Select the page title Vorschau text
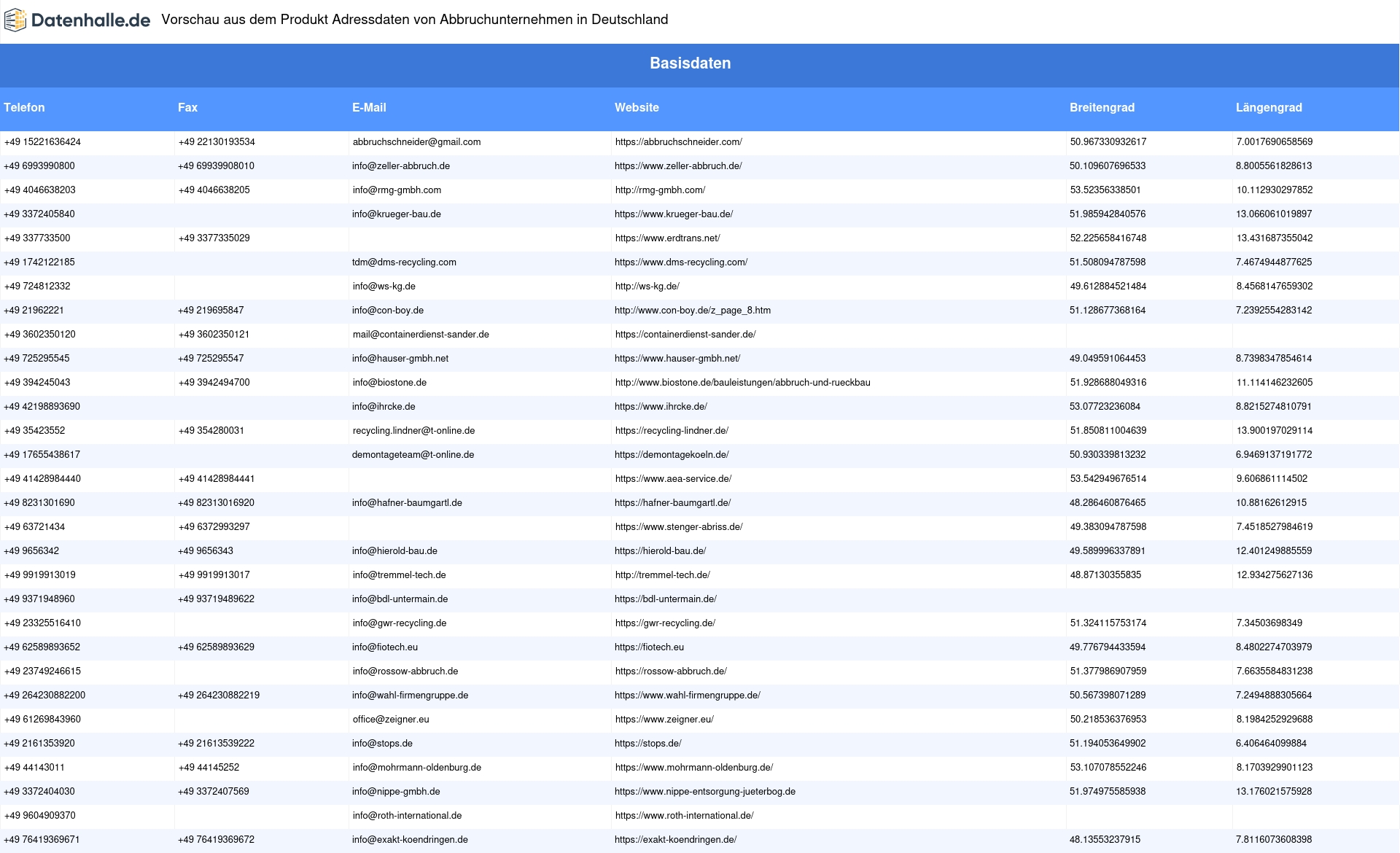Screen dimensions: 1400x853 414,20
